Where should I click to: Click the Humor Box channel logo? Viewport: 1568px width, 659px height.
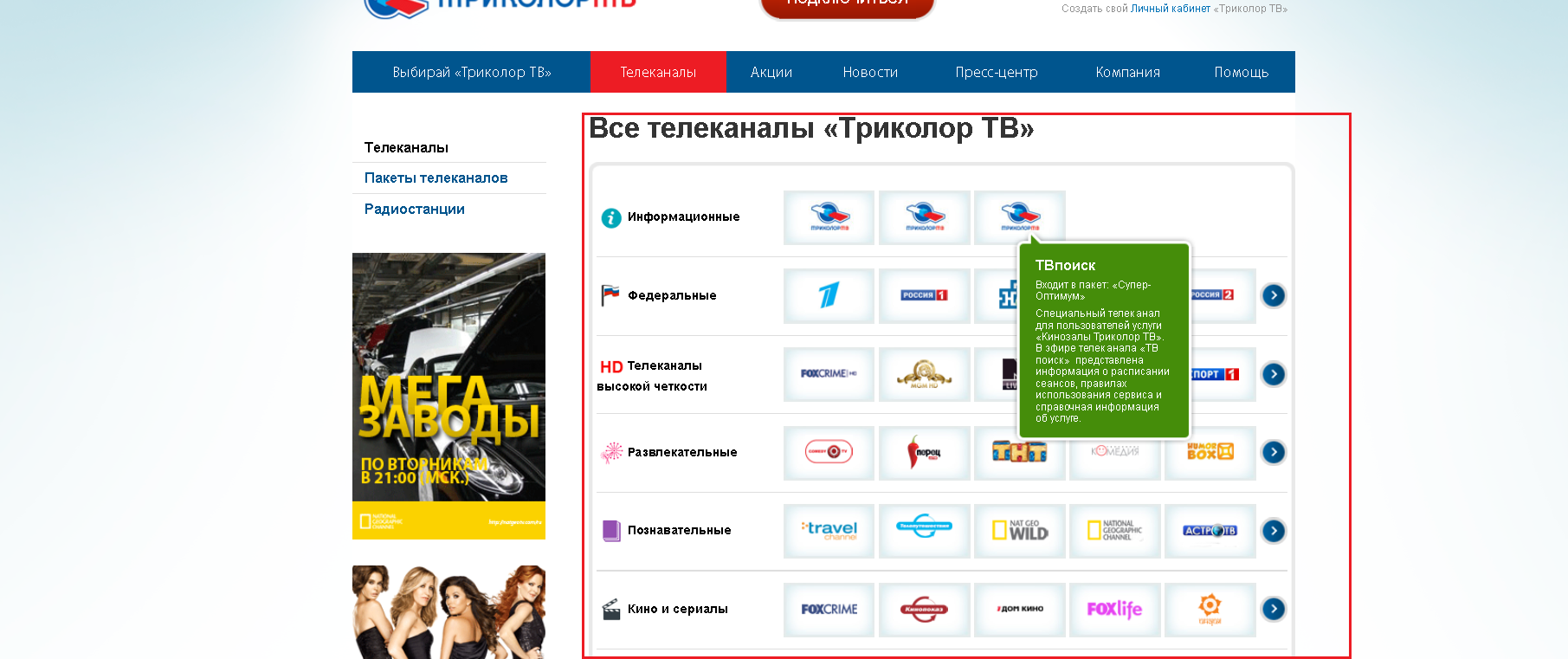click(x=1210, y=453)
